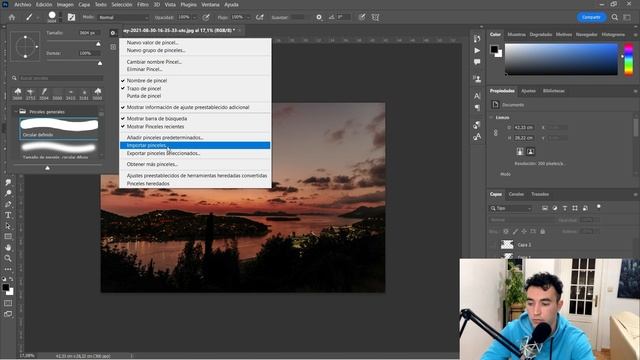This screenshot has height=360, width=640.
Task: Open the Flujo percentage dropdown arrow
Action: point(248,18)
